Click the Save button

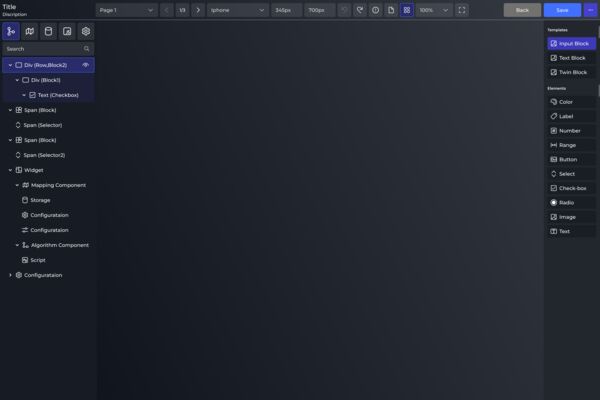pyautogui.click(x=562, y=10)
